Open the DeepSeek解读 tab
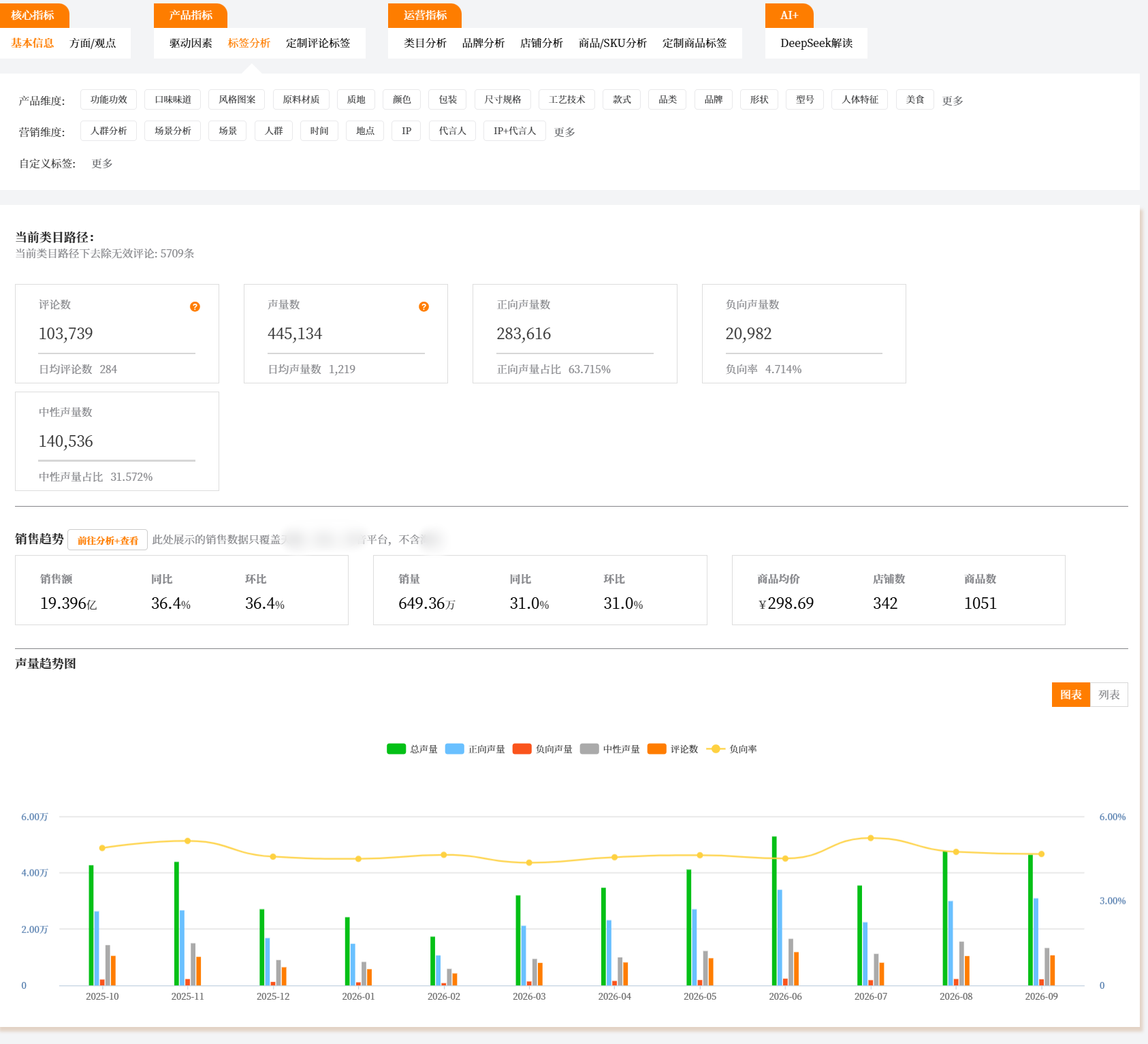Viewport: 1148px width, 1044px height. (816, 43)
